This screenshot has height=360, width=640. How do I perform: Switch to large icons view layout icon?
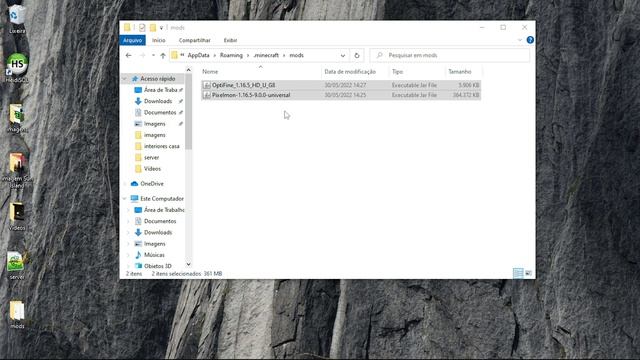pyautogui.click(x=528, y=273)
